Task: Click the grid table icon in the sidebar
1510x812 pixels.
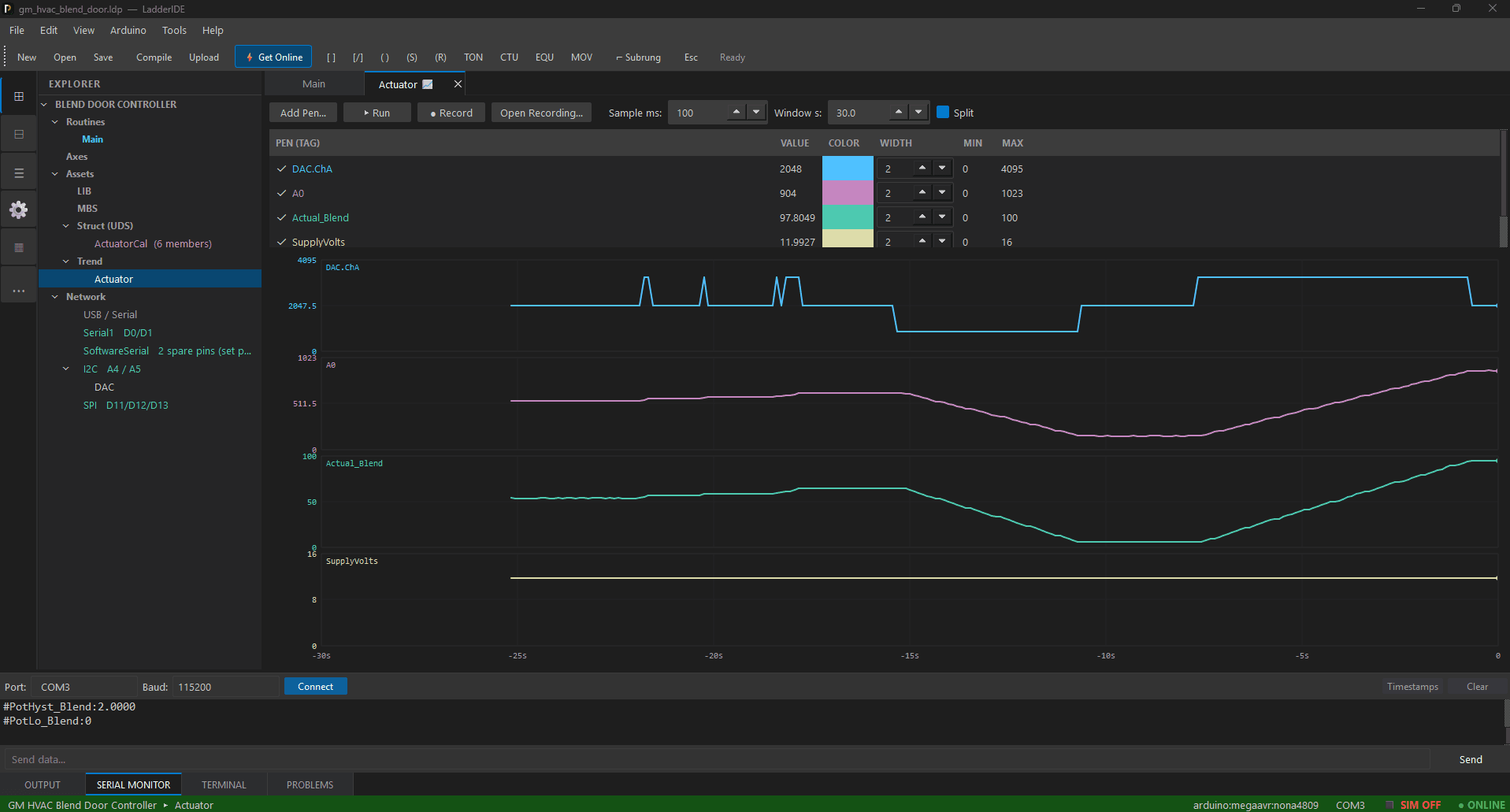Action: pyautogui.click(x=19, y=247)
